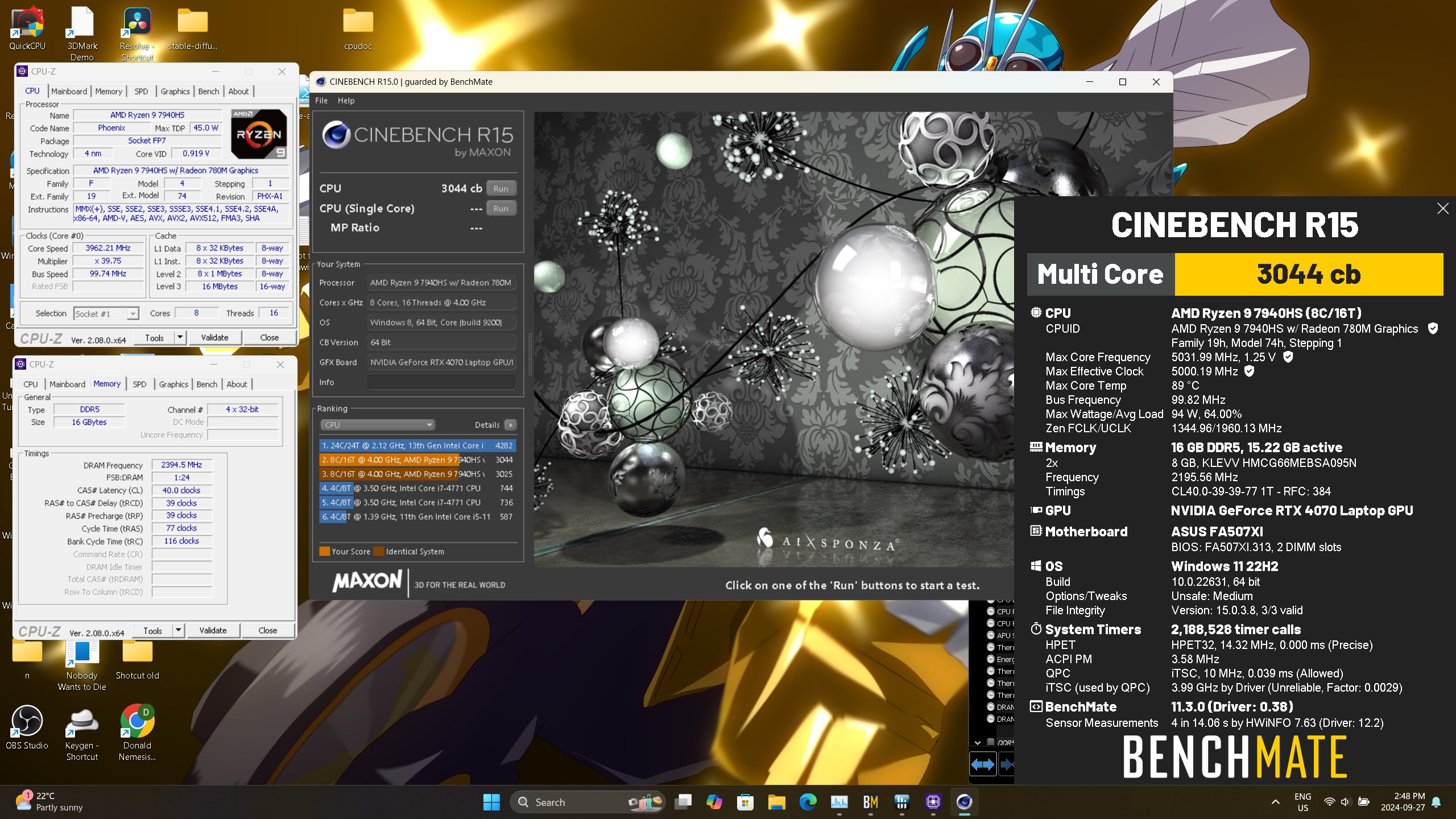Viewport: 1456px width, 819px height.
Task: Click the AMD Ryzen 9 logo in CPU-Z
Action: (259, 134)
